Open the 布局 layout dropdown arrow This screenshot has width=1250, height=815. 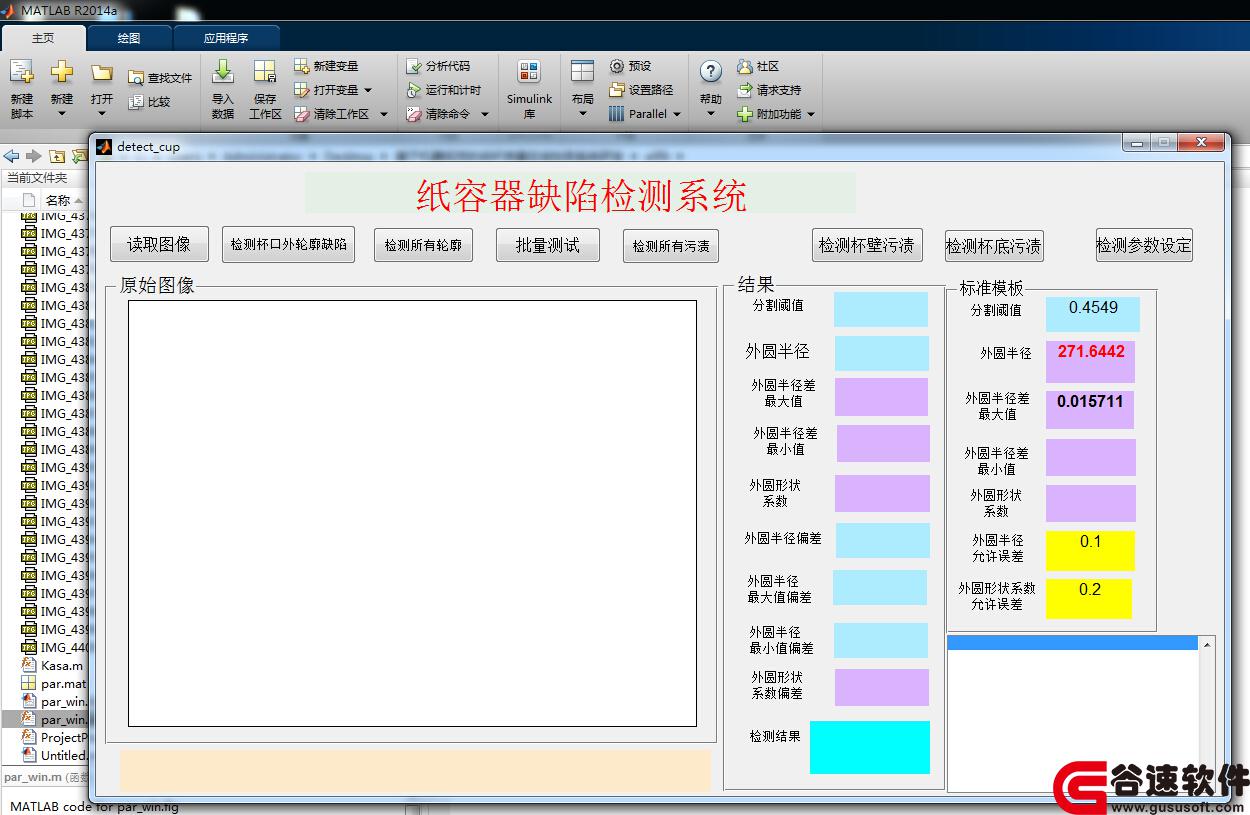tap(583, 114)
